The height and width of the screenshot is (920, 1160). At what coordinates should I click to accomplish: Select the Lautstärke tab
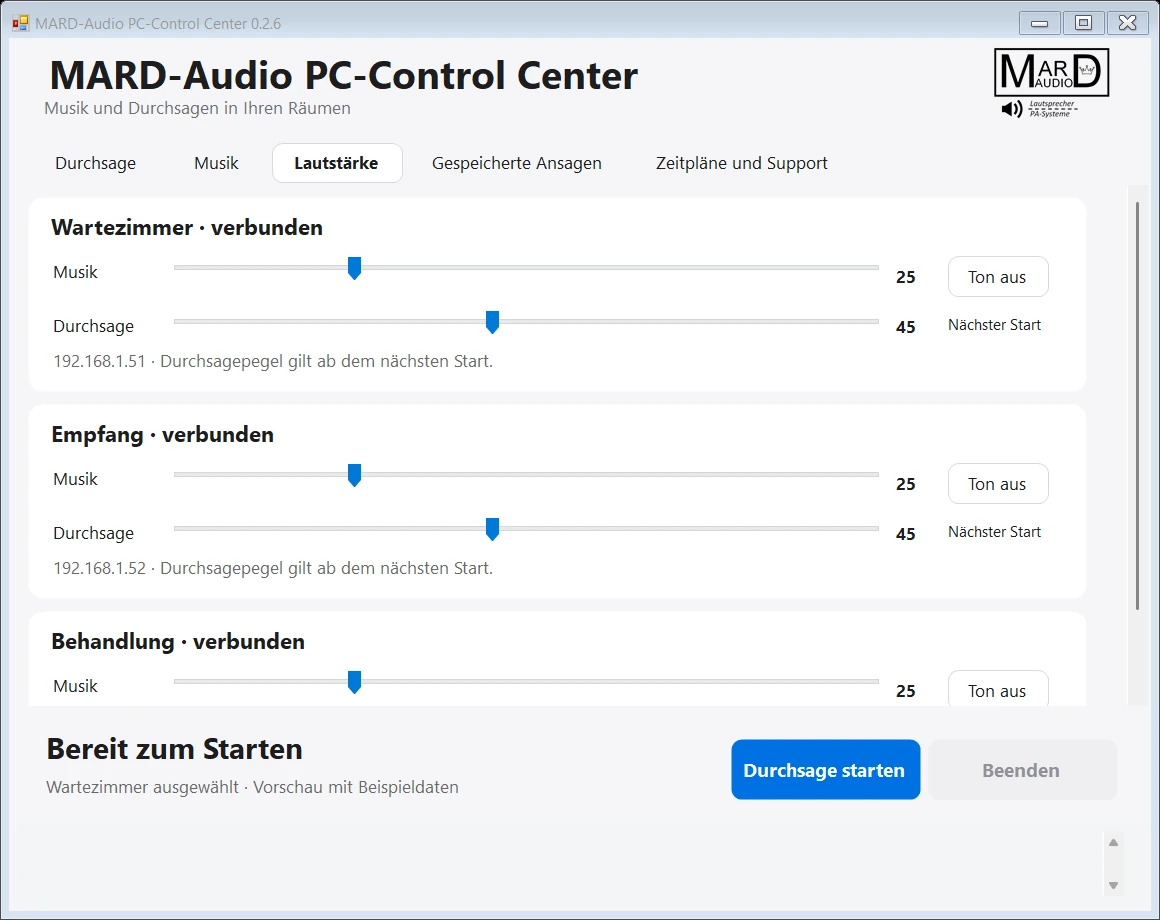[337, 163]
